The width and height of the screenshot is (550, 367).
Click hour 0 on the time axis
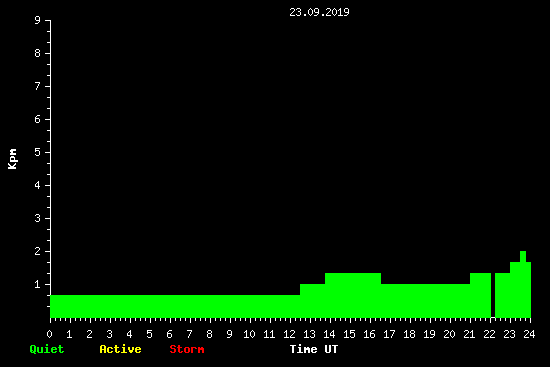tap(49, 334)
